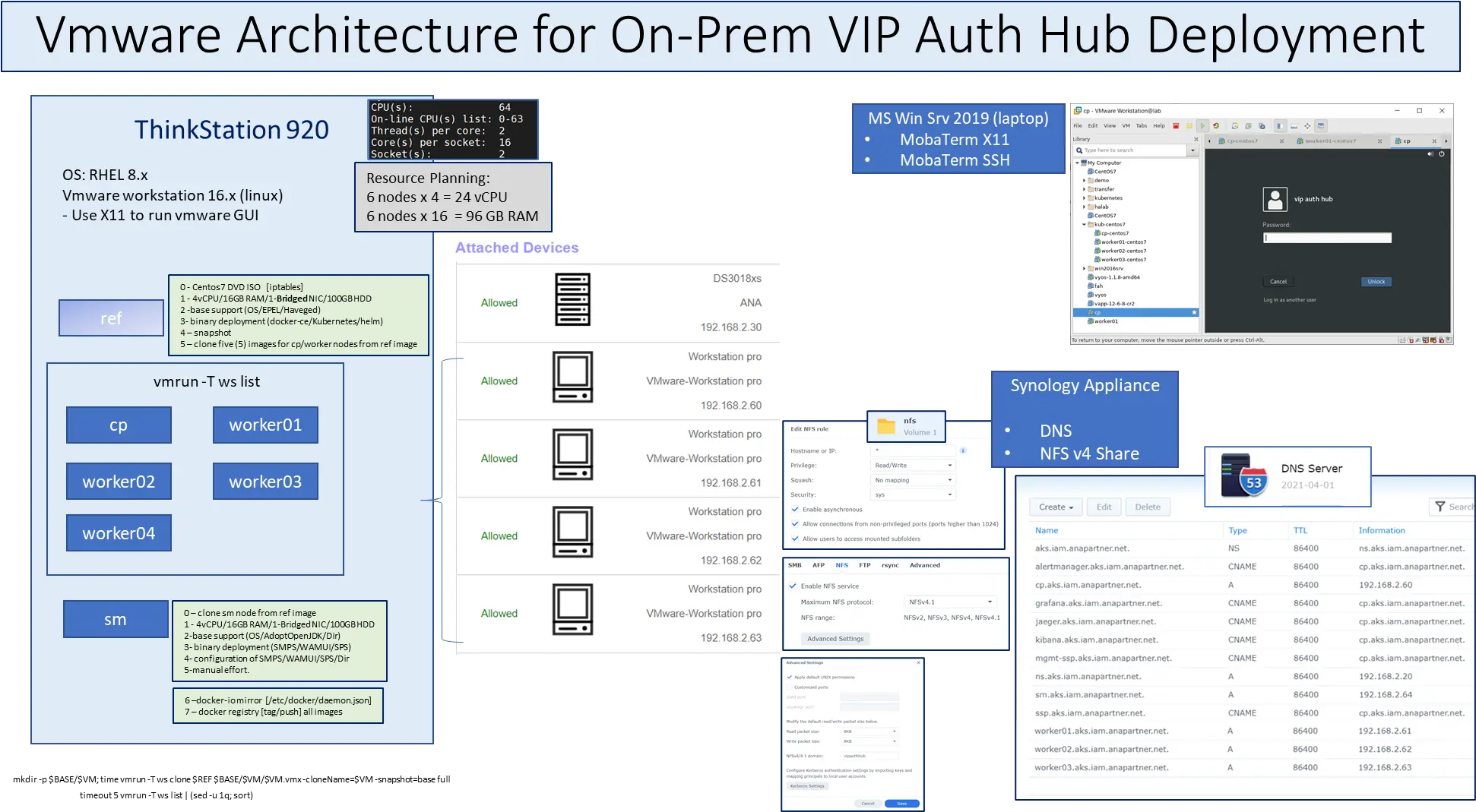Image resolution: width=1476 pixels, height=812 pixels.
Task: Click the workstation device icon for 192.168.2.63
Action: coord(572,609)
